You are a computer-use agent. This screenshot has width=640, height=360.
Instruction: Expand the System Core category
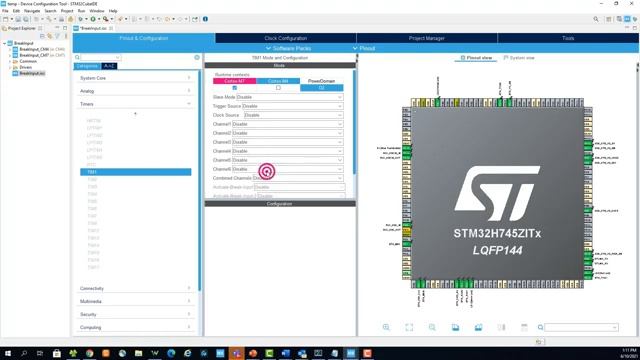pos(136,78)
